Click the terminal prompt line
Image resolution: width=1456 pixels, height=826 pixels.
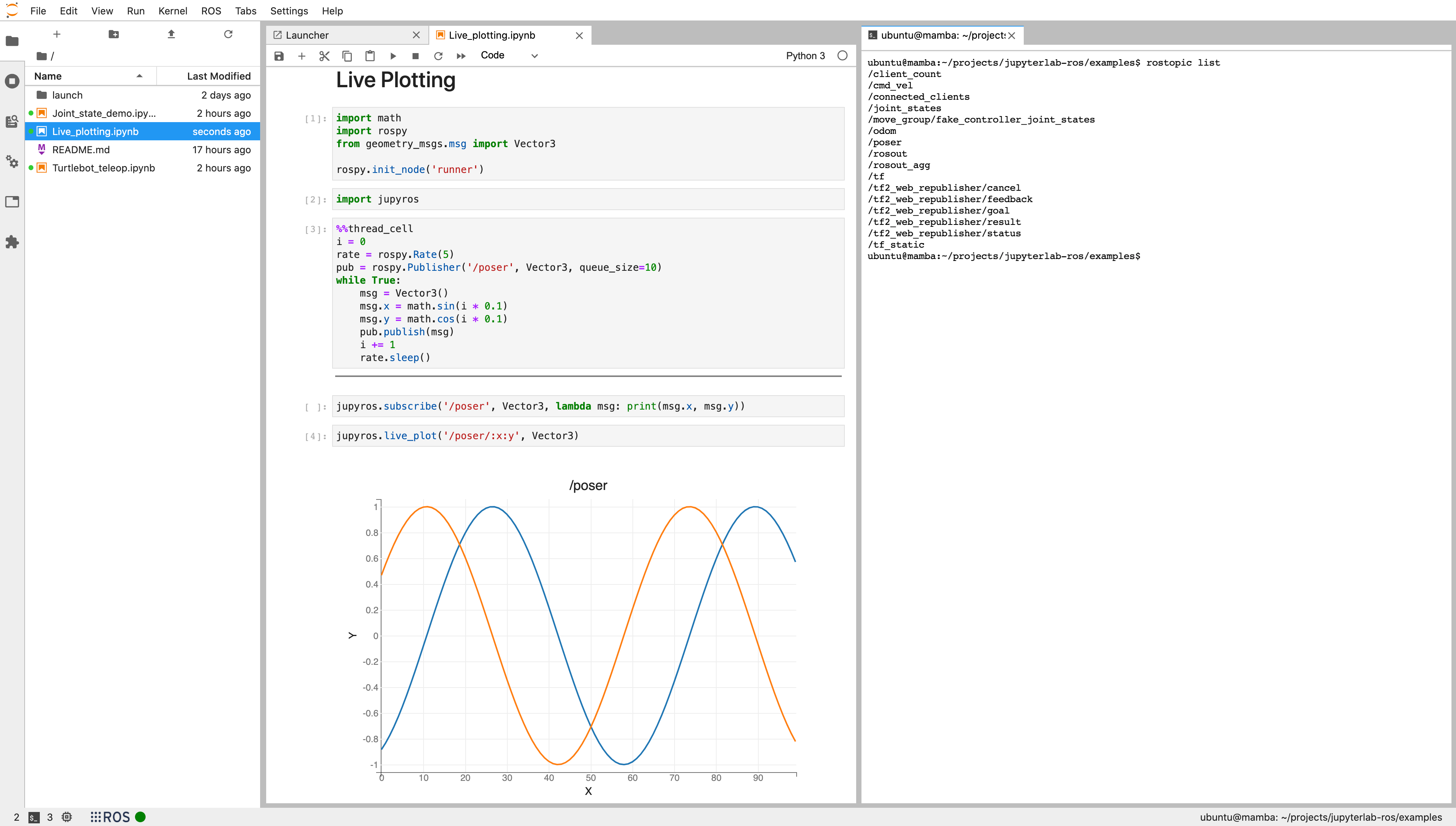coord(1004,256)
